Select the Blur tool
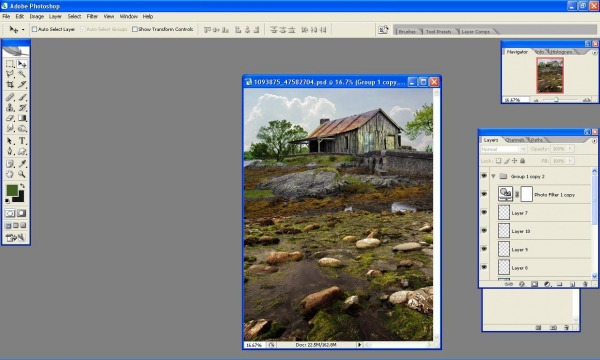 pos(10,128)
